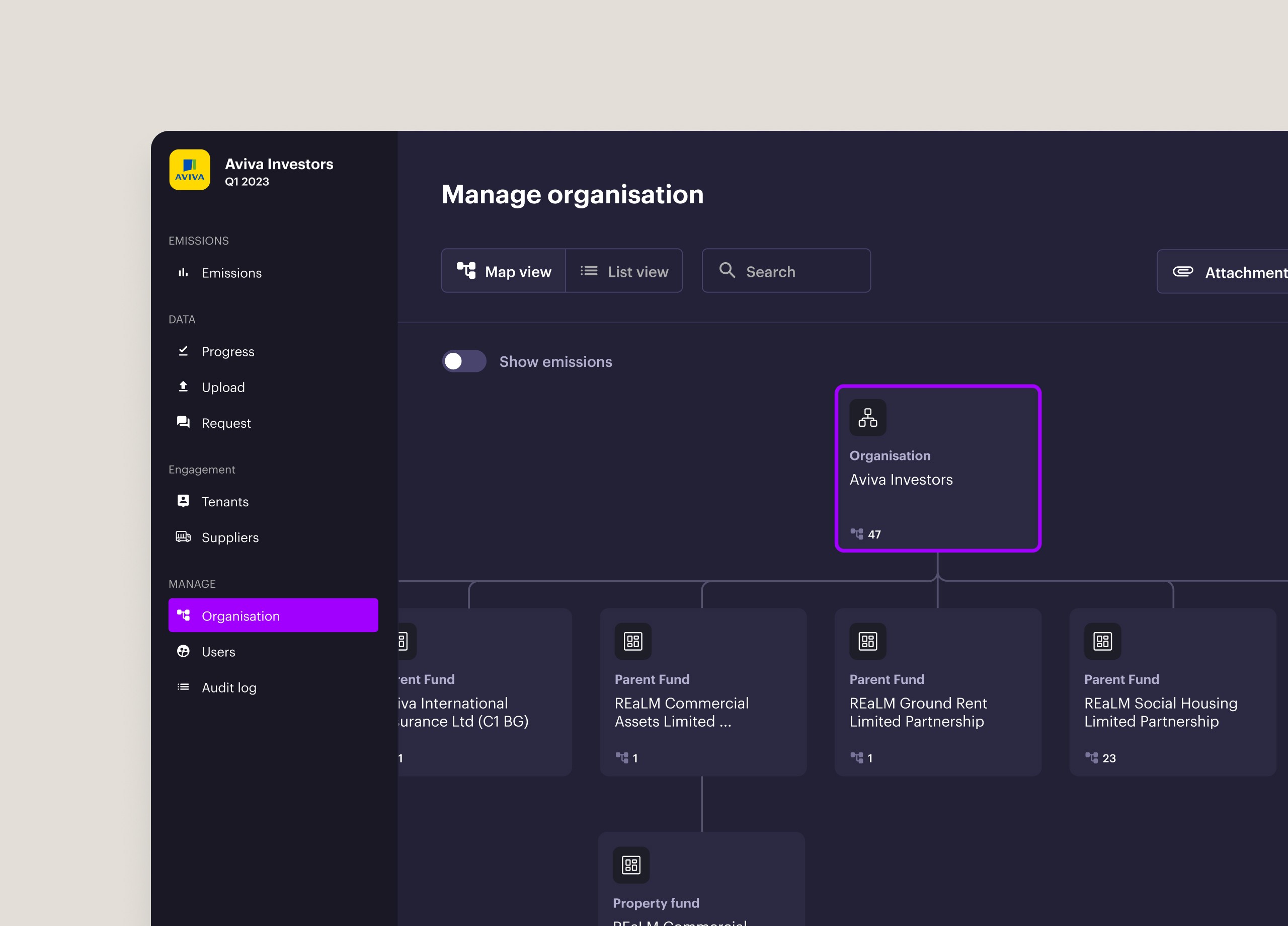
Task: Open the Request page
Action: [225, 423]
